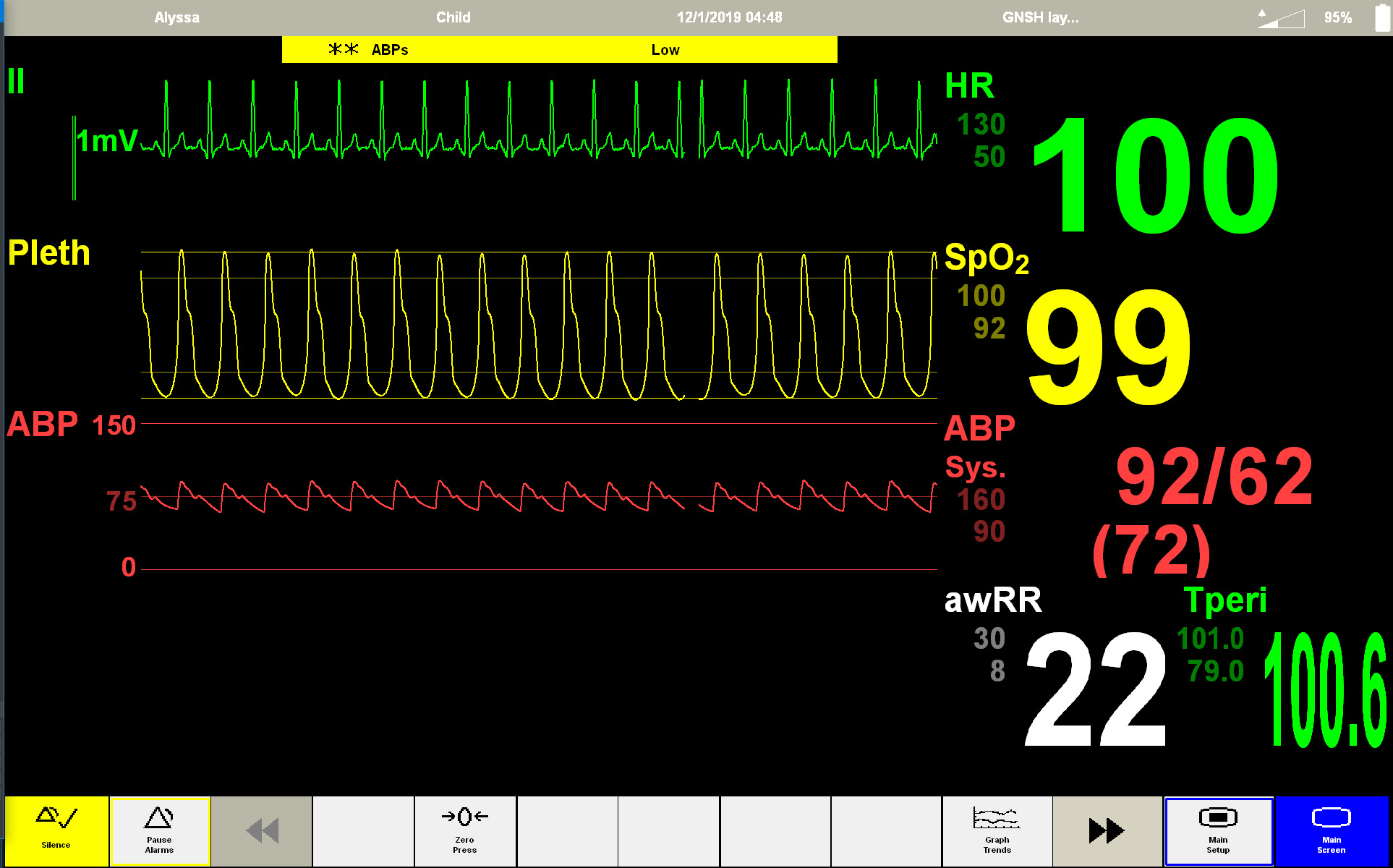Select the Pleth waveform label

(x=49, y=253)
